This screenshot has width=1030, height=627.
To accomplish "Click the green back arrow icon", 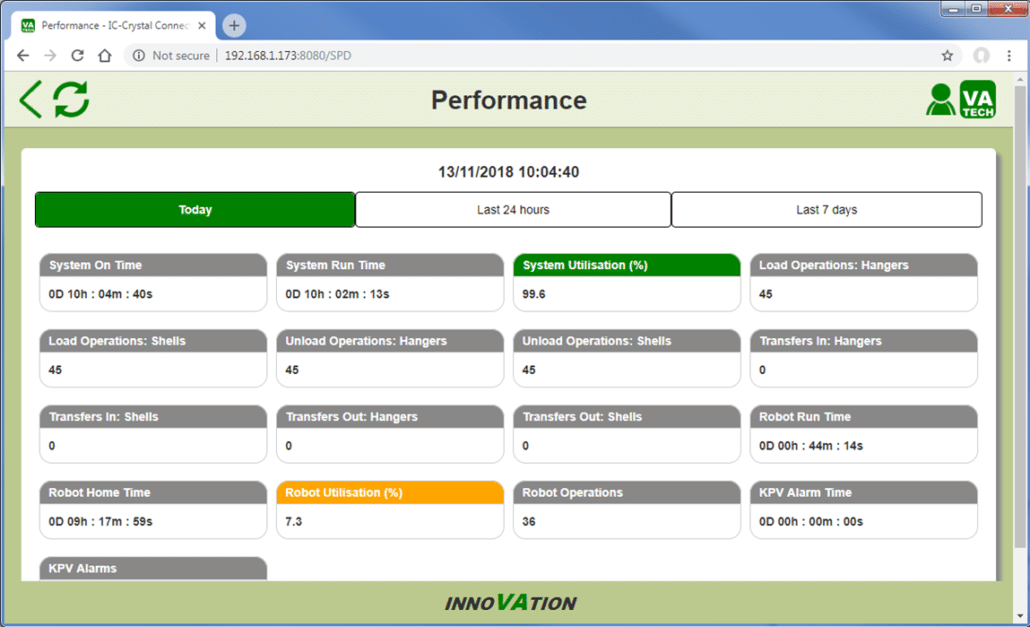I will tap(31, 100).
